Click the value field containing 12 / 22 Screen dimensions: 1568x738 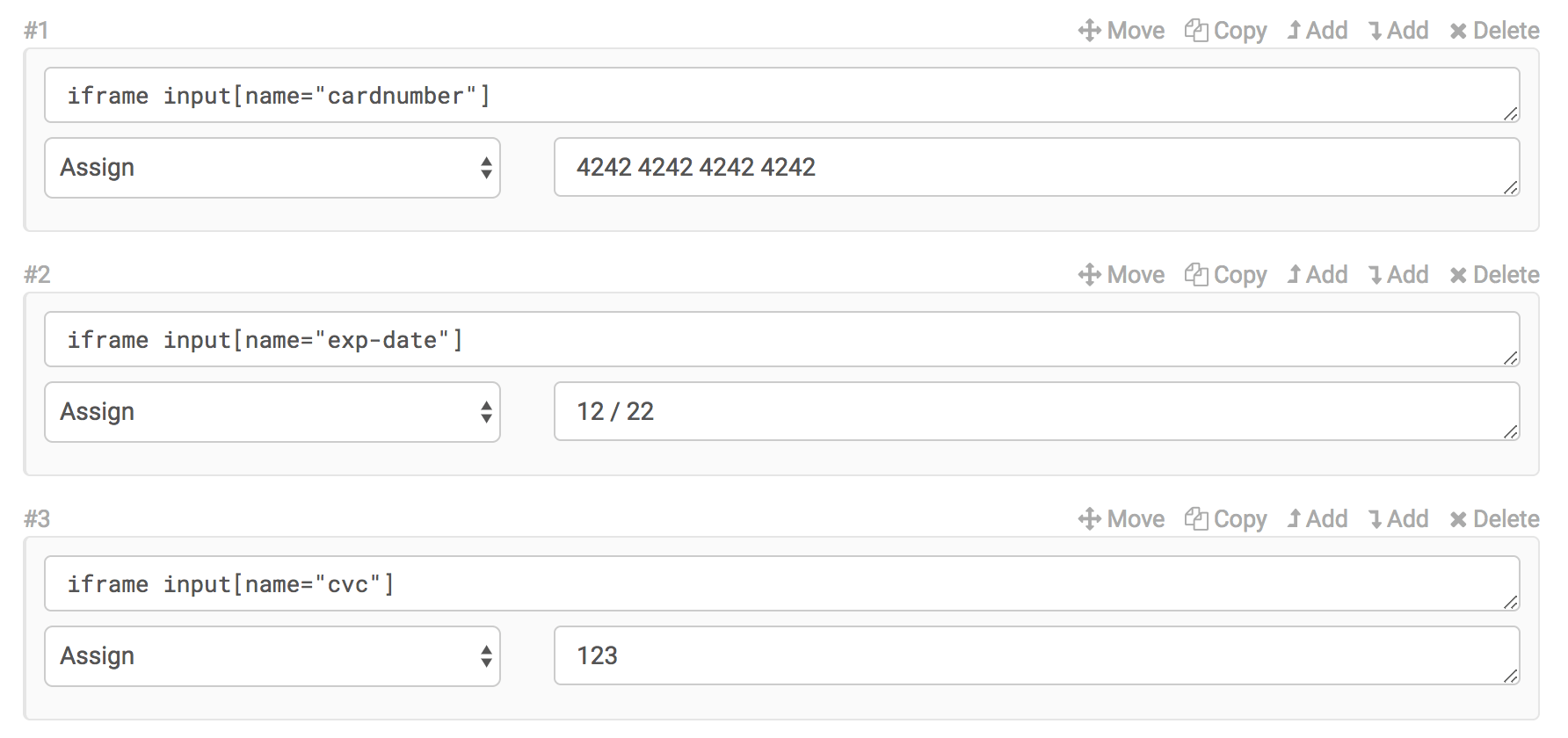click(1036, 411)
